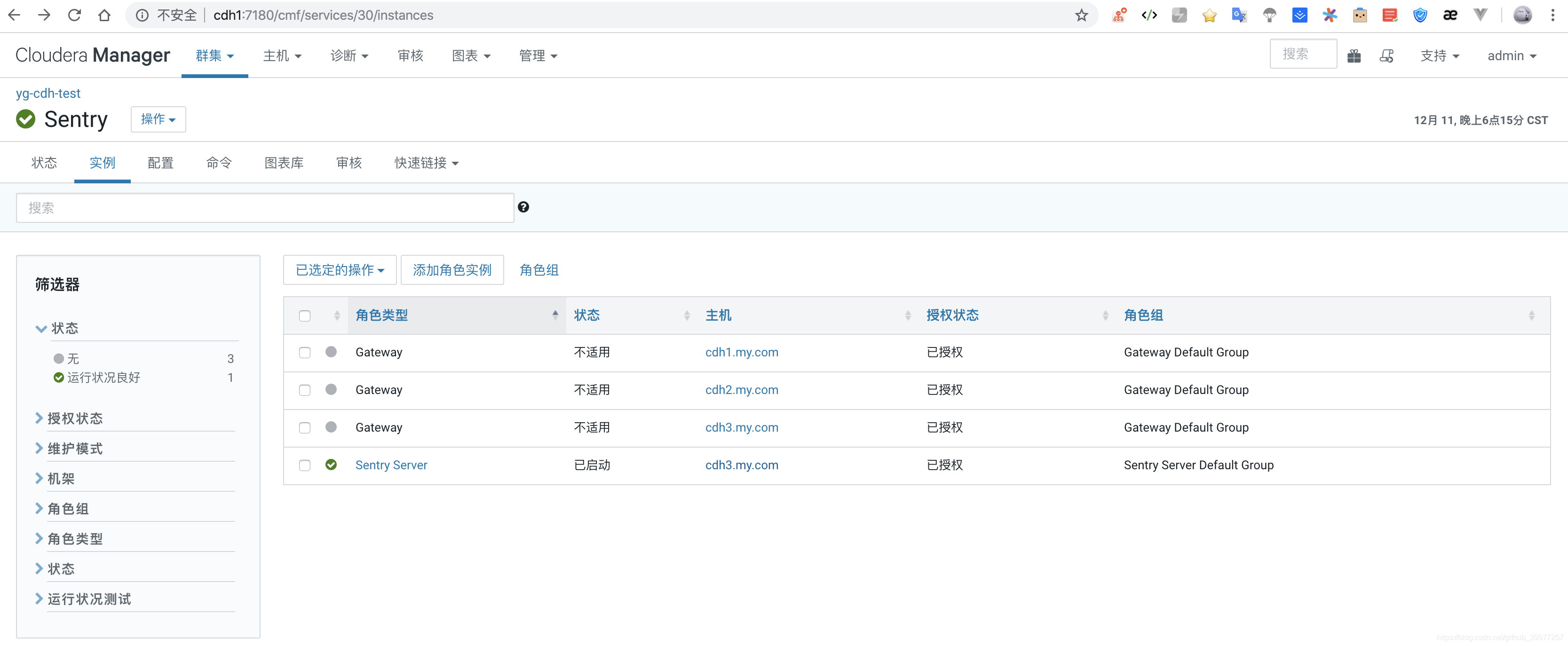Click the colorful asterisk extension icon
1568x646 pixels.
pos(1330,15)
